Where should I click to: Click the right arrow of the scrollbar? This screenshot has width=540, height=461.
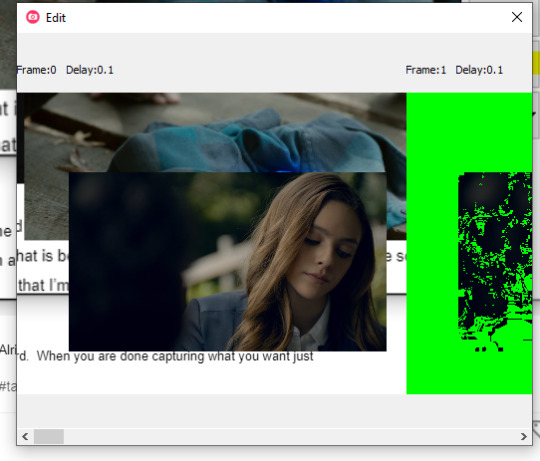[x=524, y=437]
